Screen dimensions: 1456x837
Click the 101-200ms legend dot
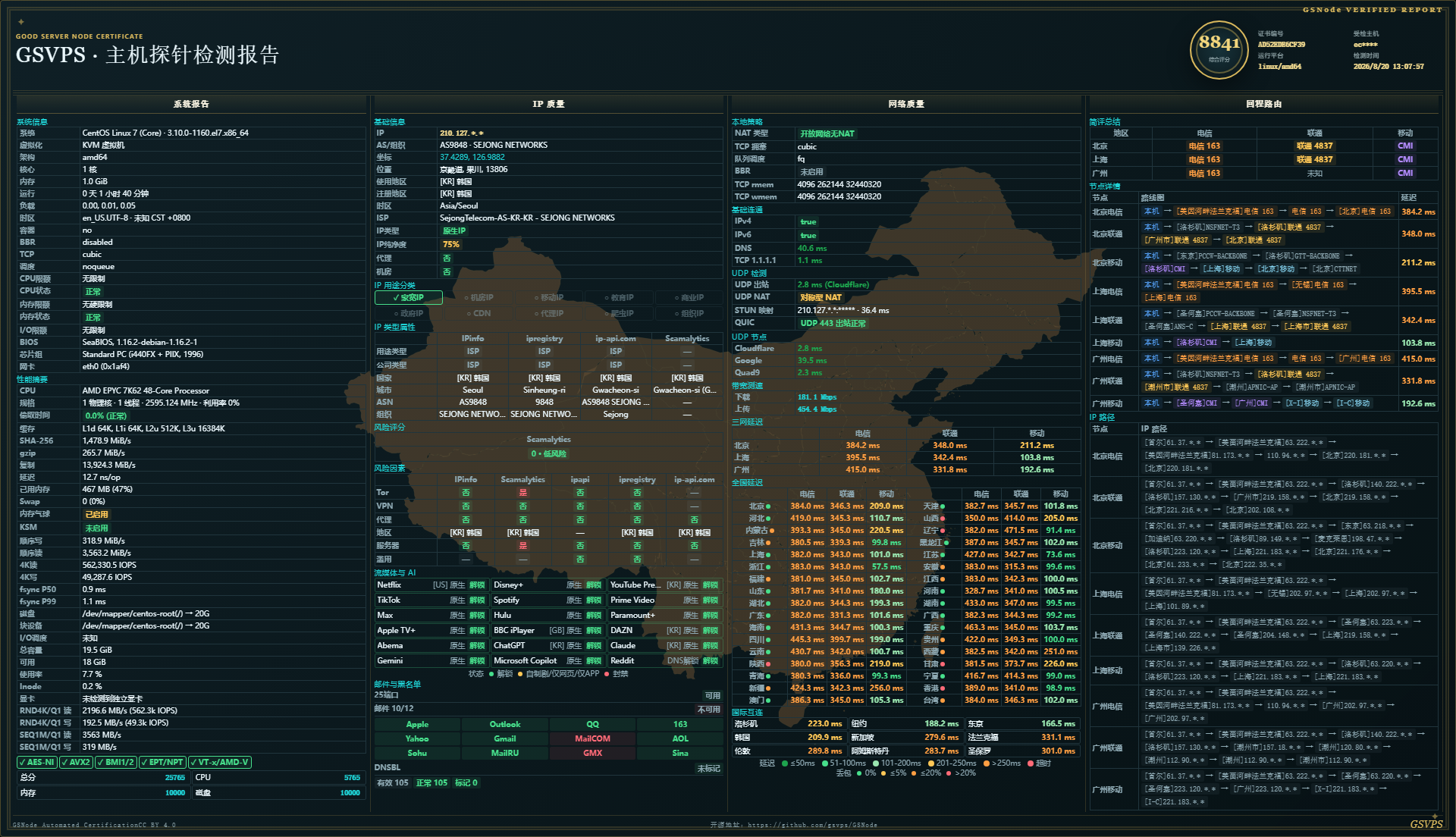875,763
